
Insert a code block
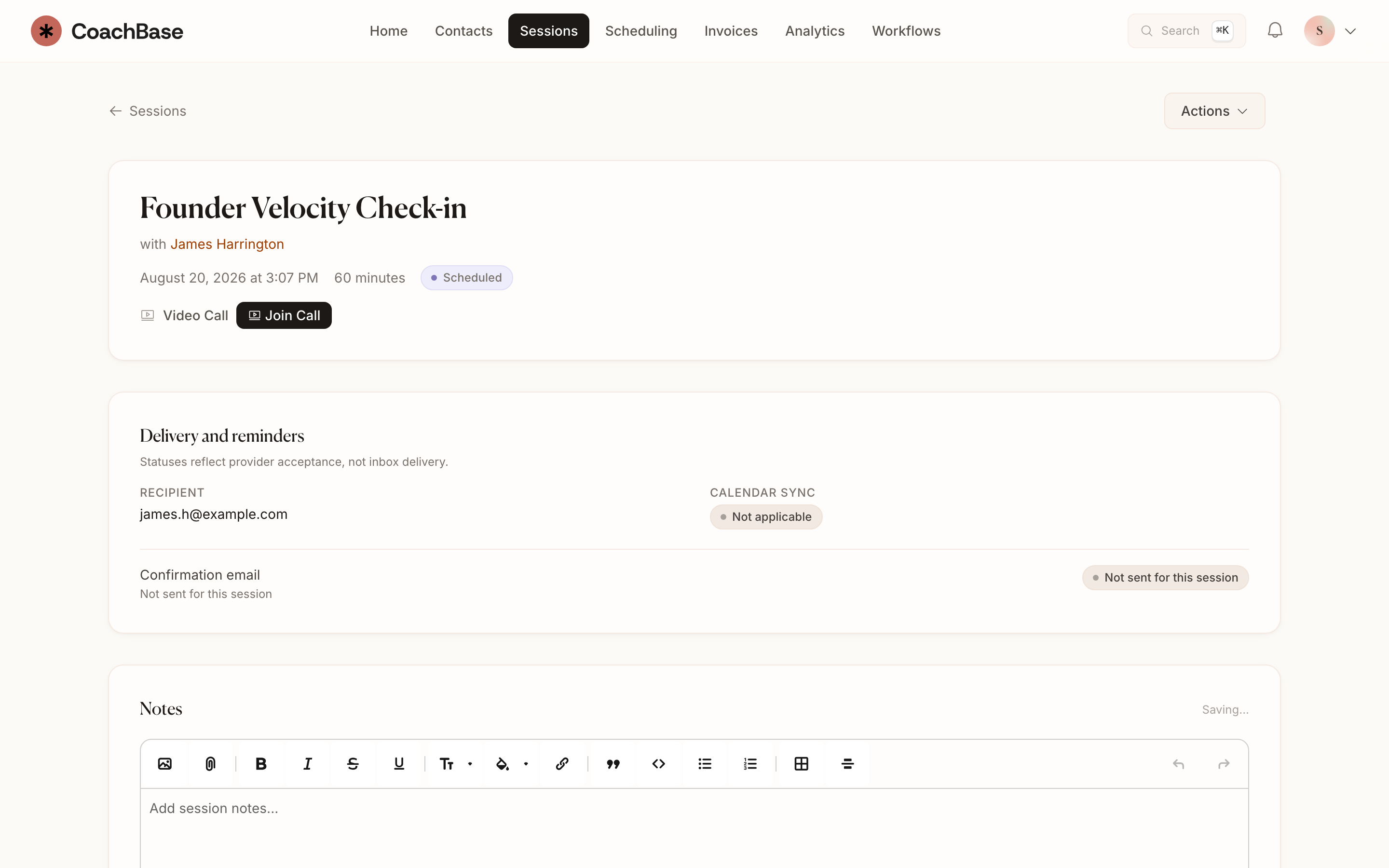(659, 763)
